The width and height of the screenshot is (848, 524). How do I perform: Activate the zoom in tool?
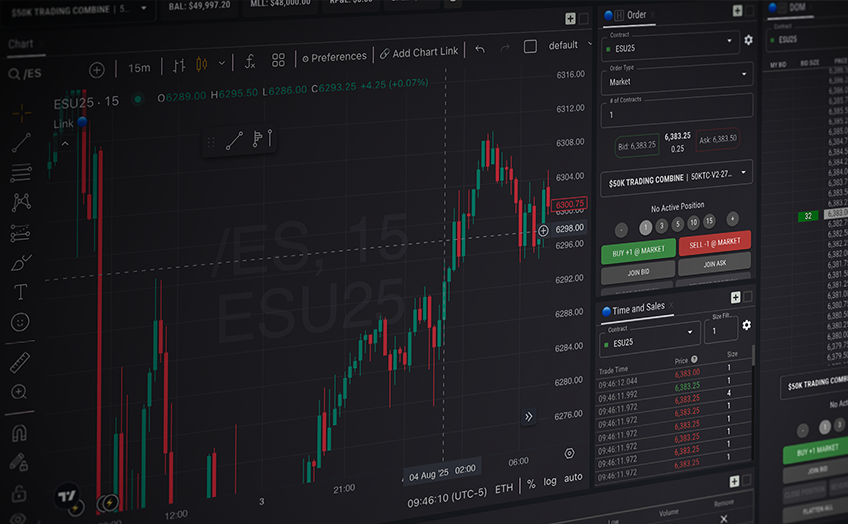tap(19, 392)
